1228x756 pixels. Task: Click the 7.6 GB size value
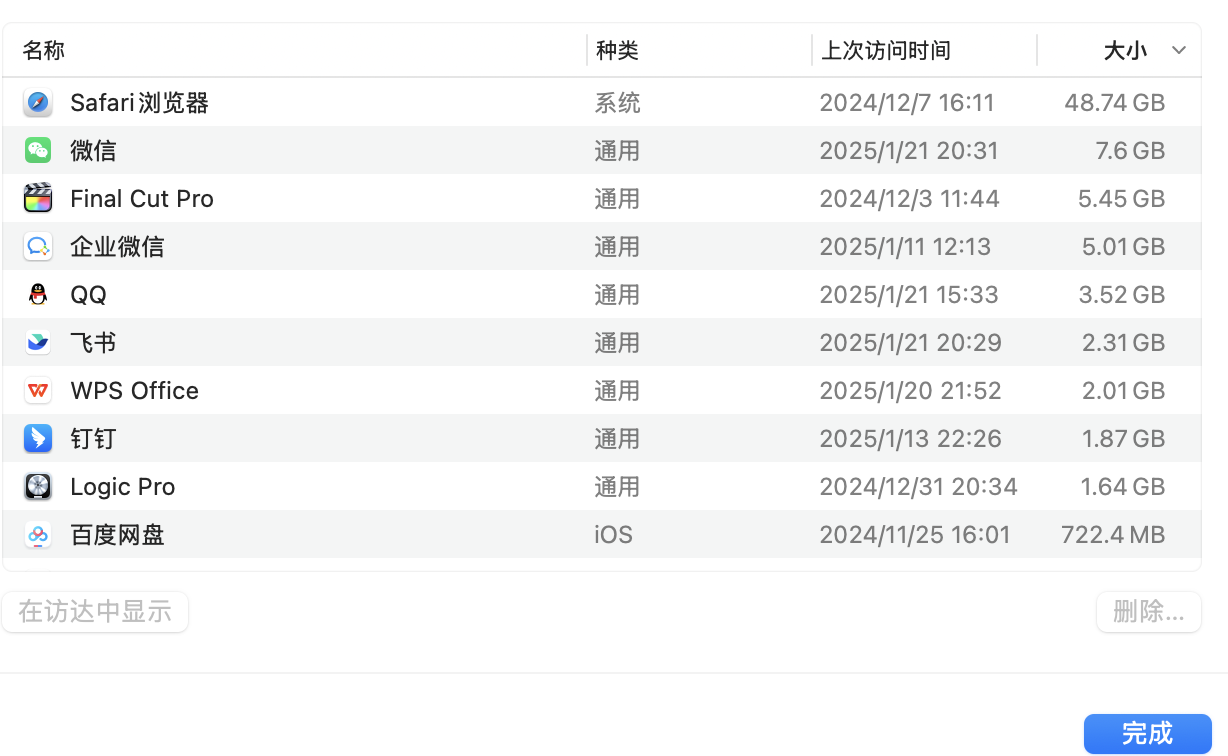click(x=1130, y=151)
